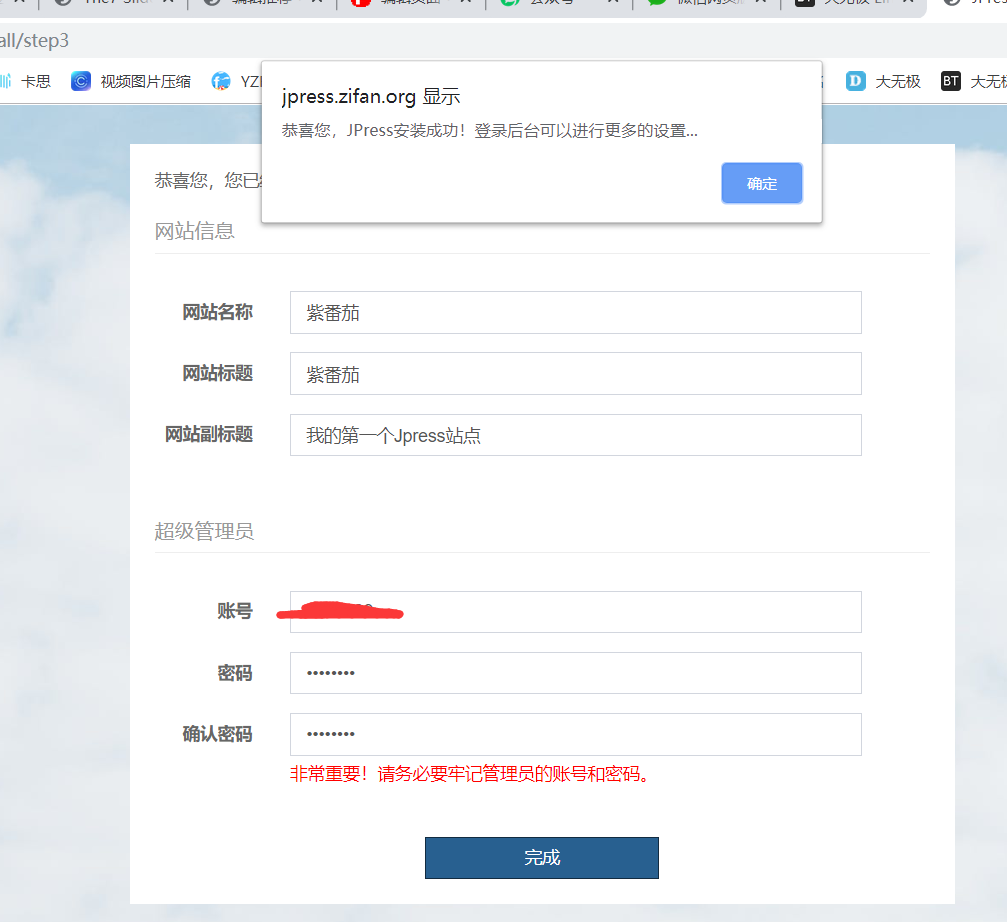Focus the 密码 password field
Screen dimensions: 1007x922
coord(575,673)
